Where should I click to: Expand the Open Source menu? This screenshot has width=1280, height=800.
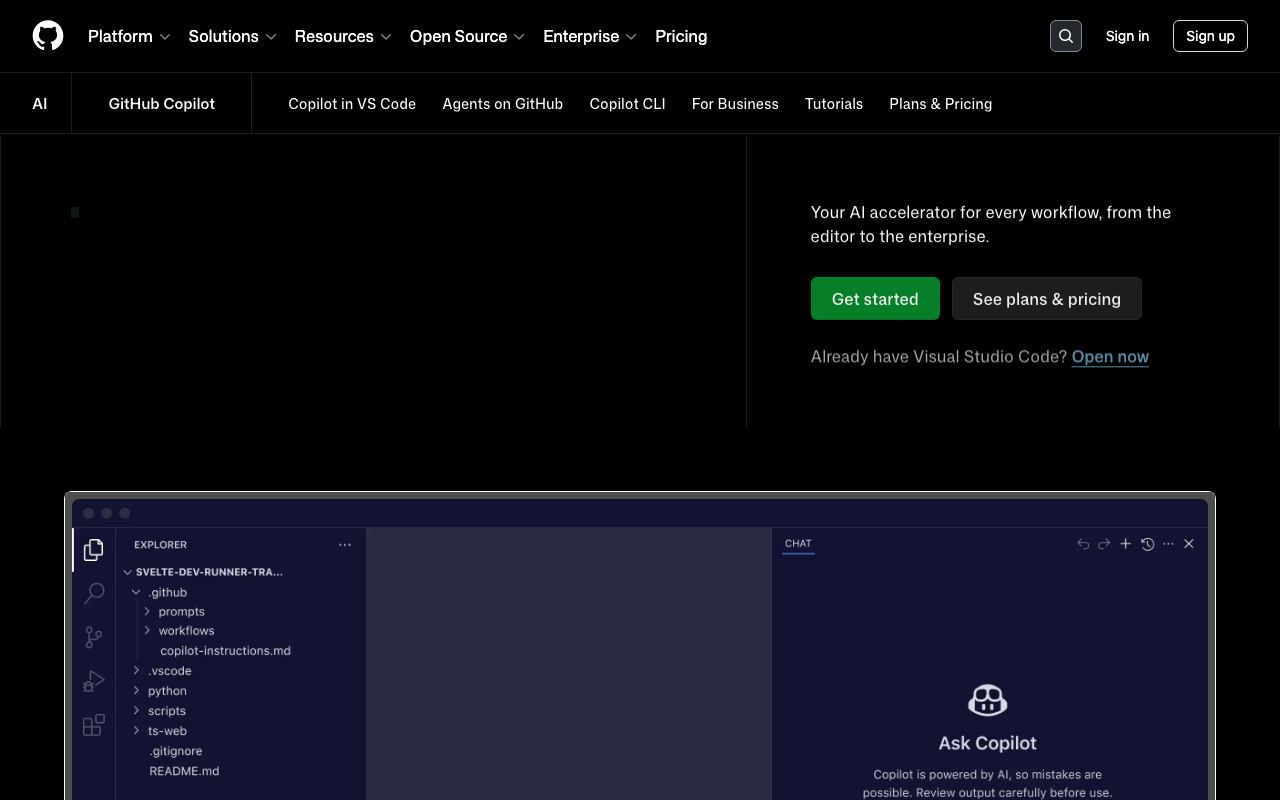click(x=467, y=36)
